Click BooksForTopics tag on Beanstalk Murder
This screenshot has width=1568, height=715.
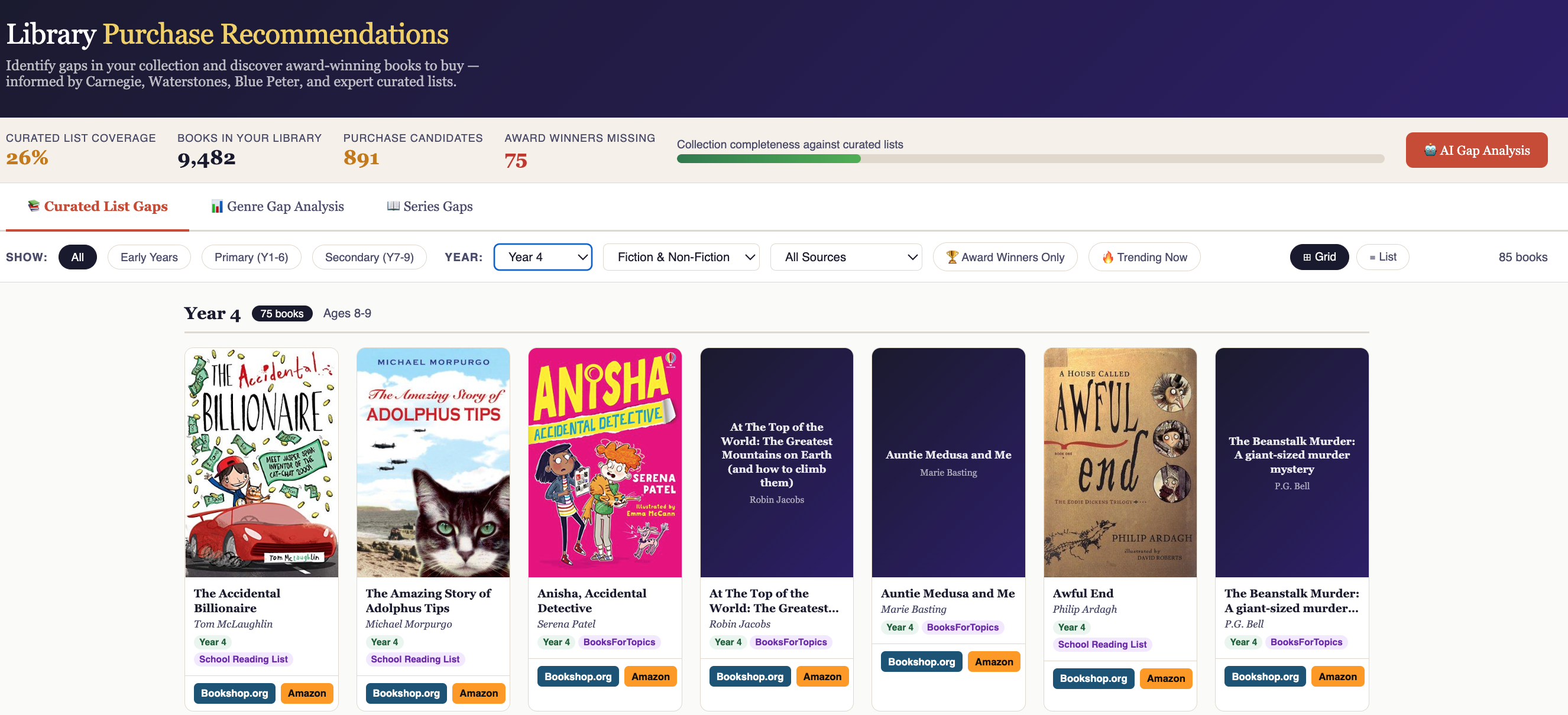coord(1306,642)
